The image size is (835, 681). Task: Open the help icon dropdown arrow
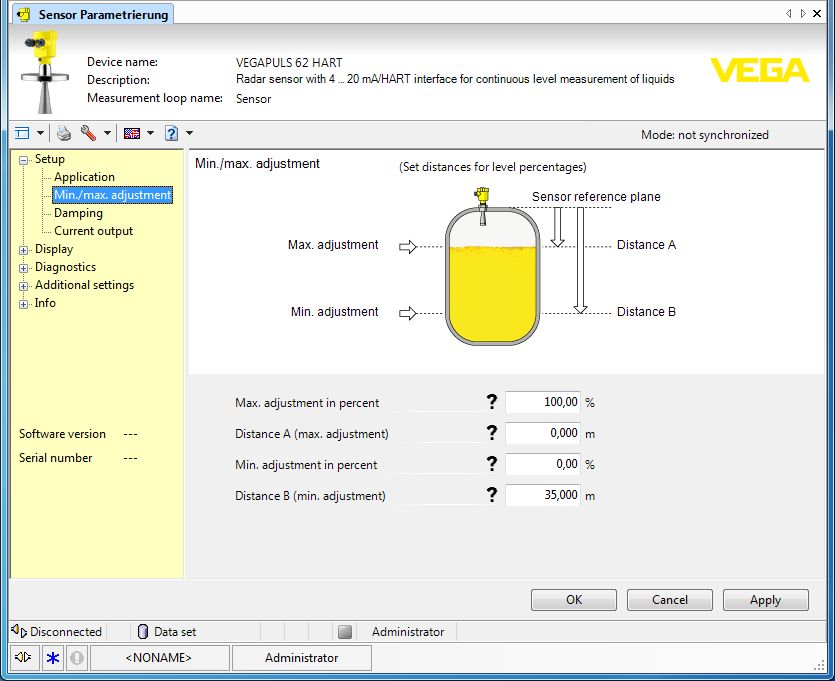point(190,133)
